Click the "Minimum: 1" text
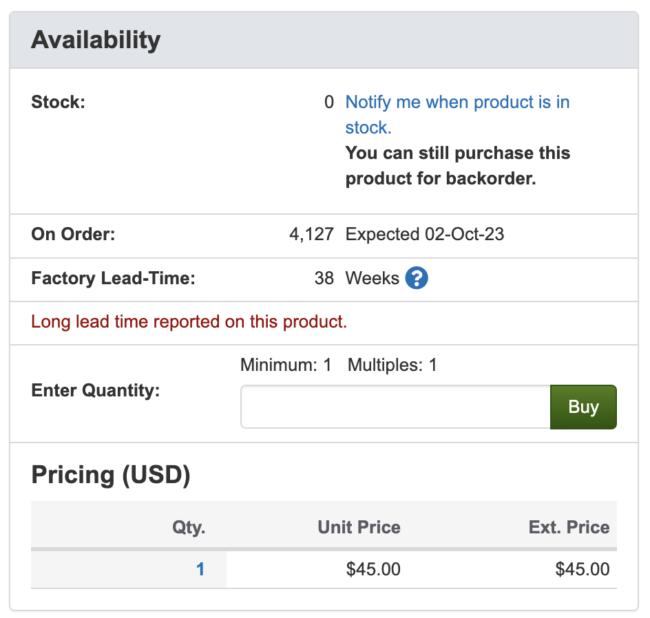 click(x=285, y=365)
